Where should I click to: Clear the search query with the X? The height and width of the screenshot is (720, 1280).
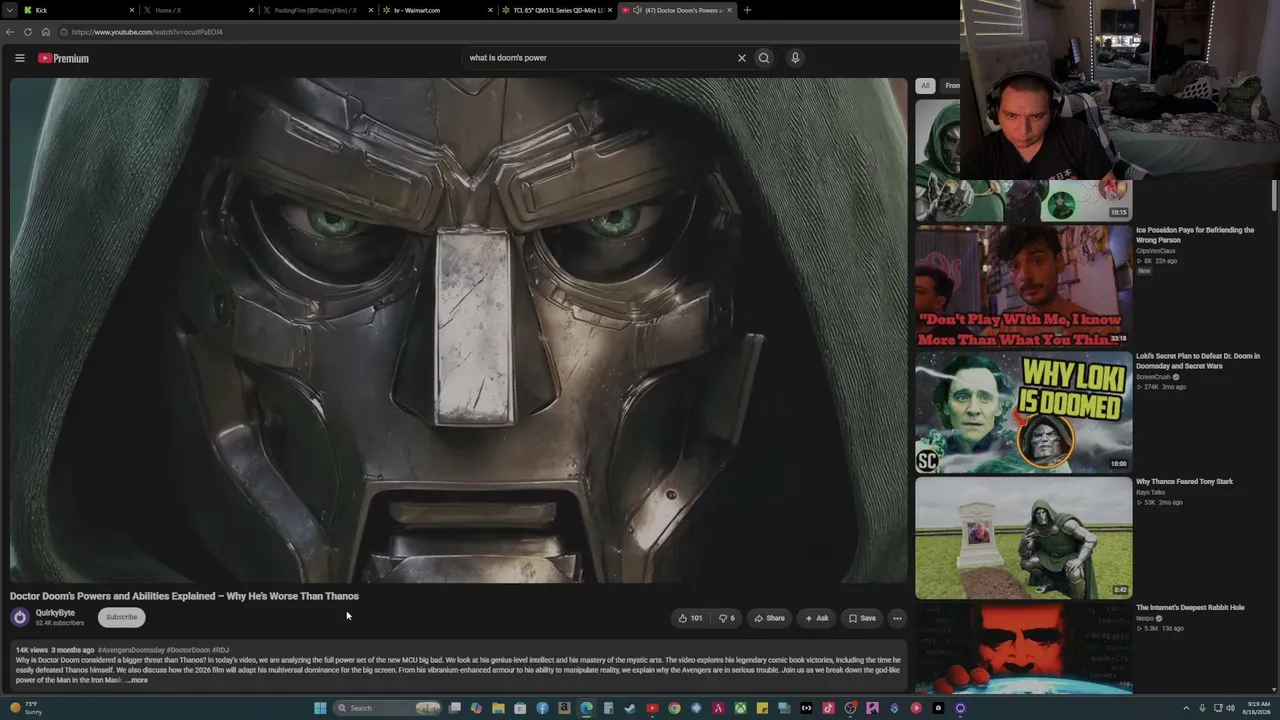(741, 58)
